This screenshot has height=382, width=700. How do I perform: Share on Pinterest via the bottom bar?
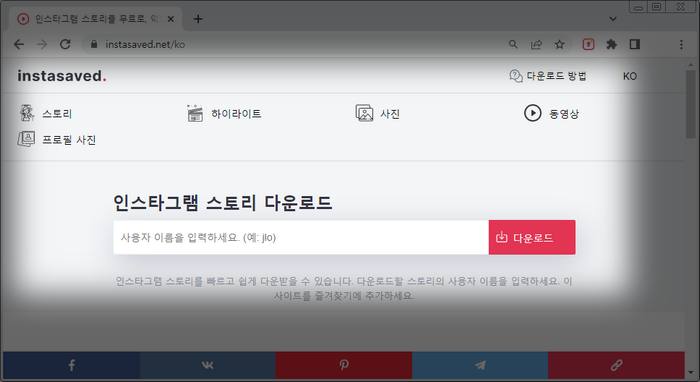point(344,365)
